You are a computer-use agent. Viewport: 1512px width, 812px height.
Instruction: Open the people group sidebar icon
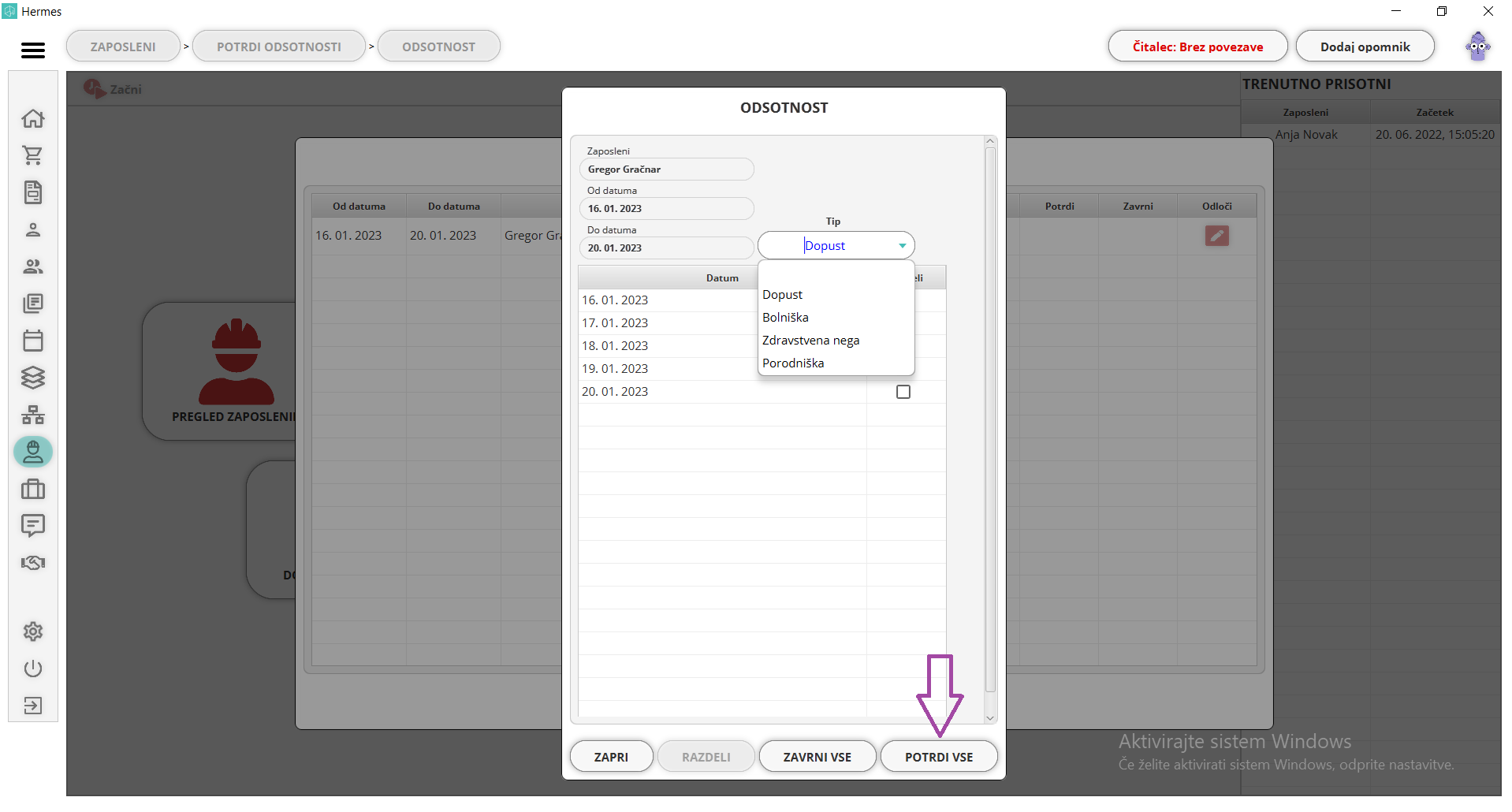pyautogui.click(x=33, y=266)
